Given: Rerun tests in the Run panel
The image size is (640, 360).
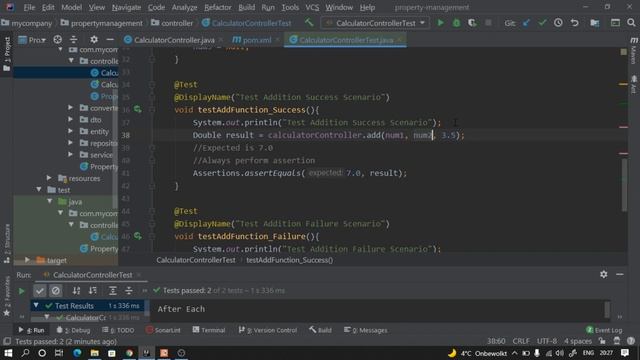Looking at the screenshot, I should 21,291.
